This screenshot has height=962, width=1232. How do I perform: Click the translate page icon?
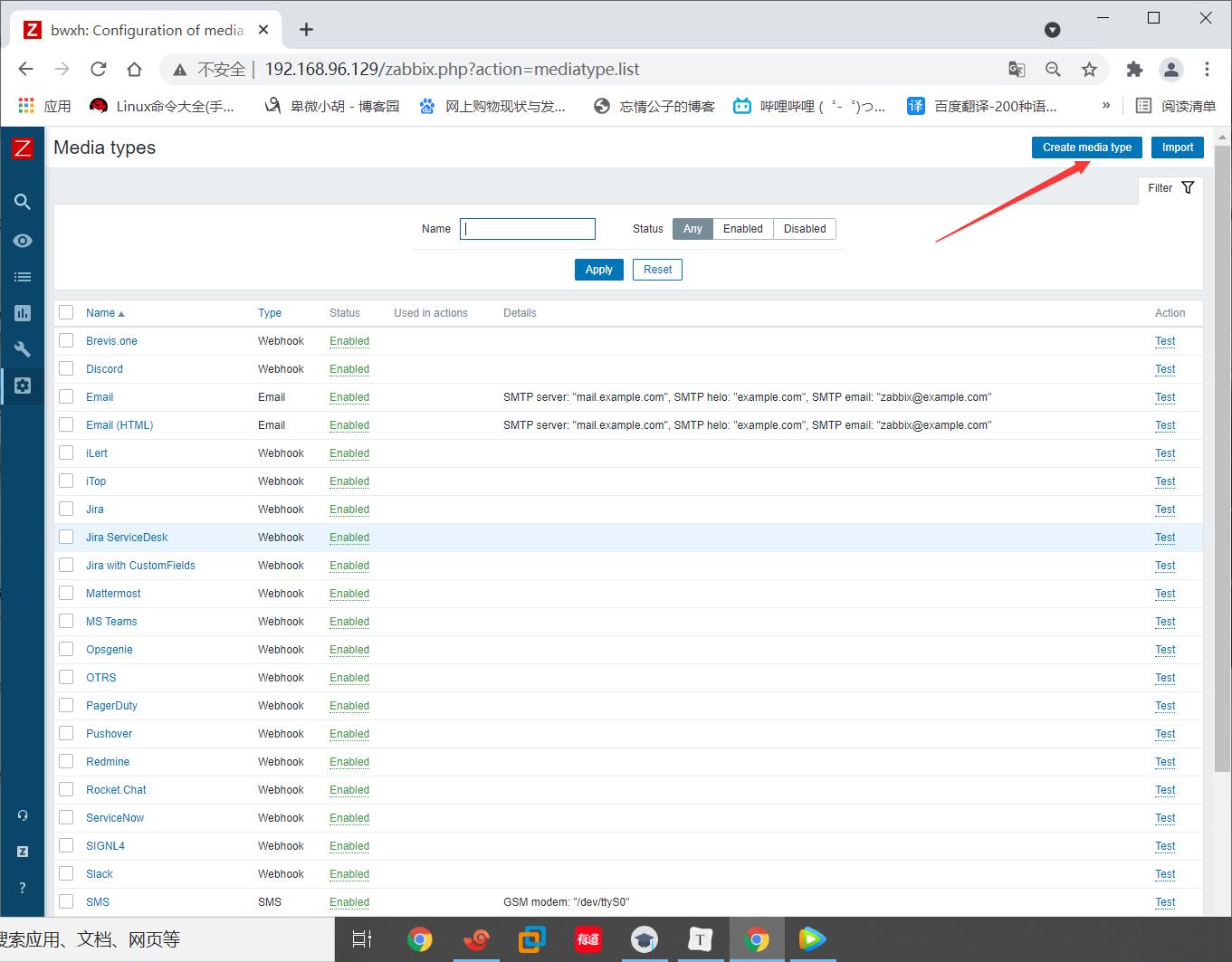(x=1017, y=69)
